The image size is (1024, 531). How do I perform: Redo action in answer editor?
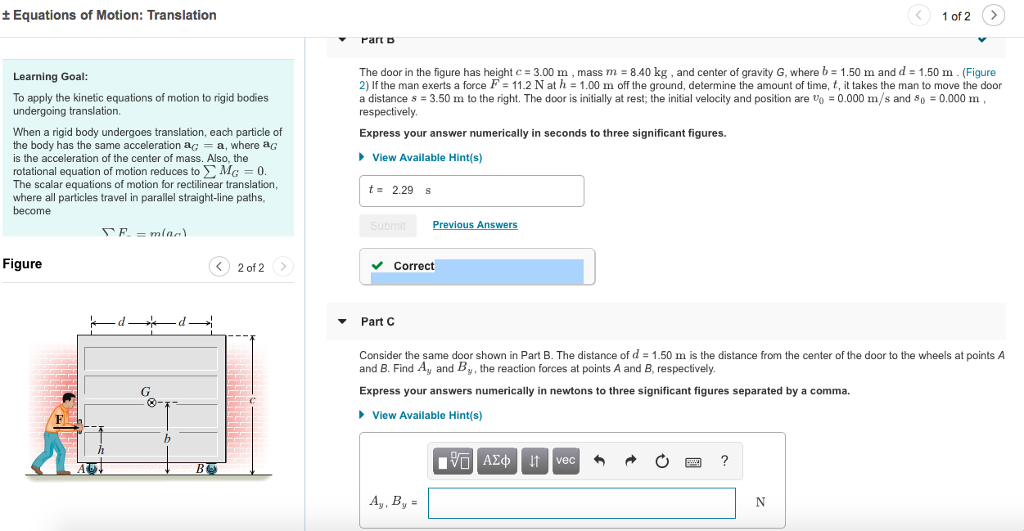pos(630,461)
